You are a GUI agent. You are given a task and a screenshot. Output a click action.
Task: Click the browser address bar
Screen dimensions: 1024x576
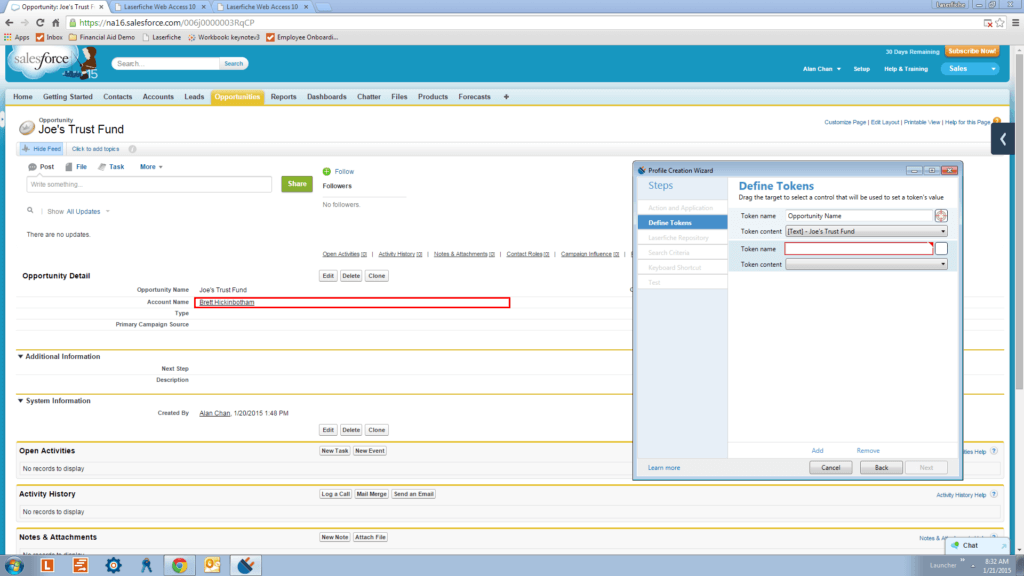click(522, 22)
